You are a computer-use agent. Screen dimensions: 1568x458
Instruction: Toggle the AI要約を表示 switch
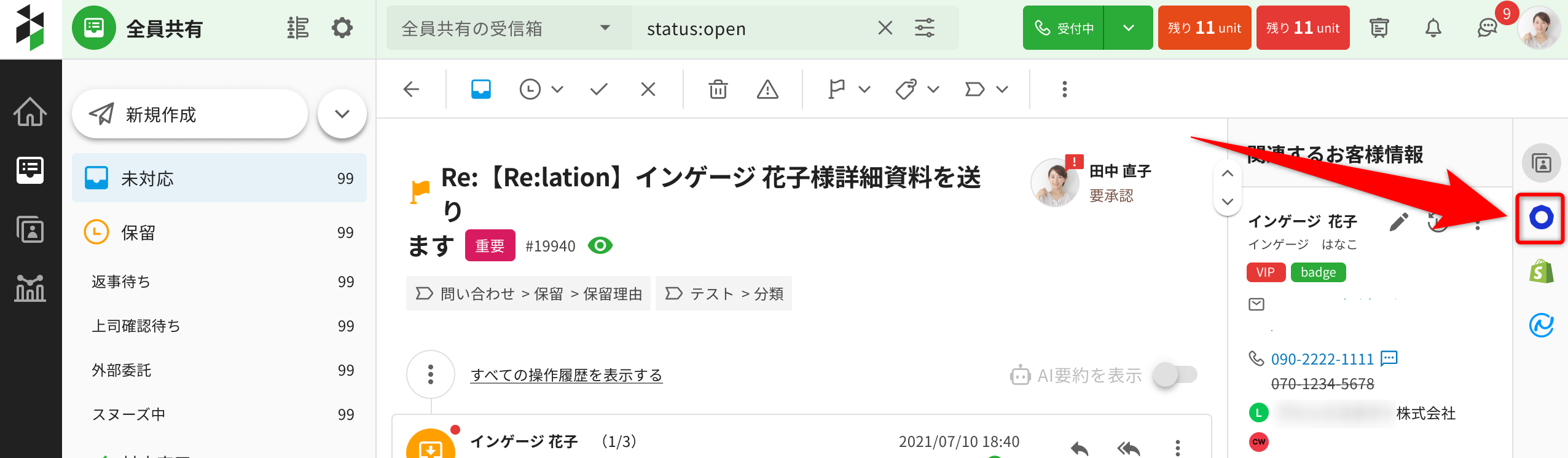pyautogui.click(x=1175, y=374)
